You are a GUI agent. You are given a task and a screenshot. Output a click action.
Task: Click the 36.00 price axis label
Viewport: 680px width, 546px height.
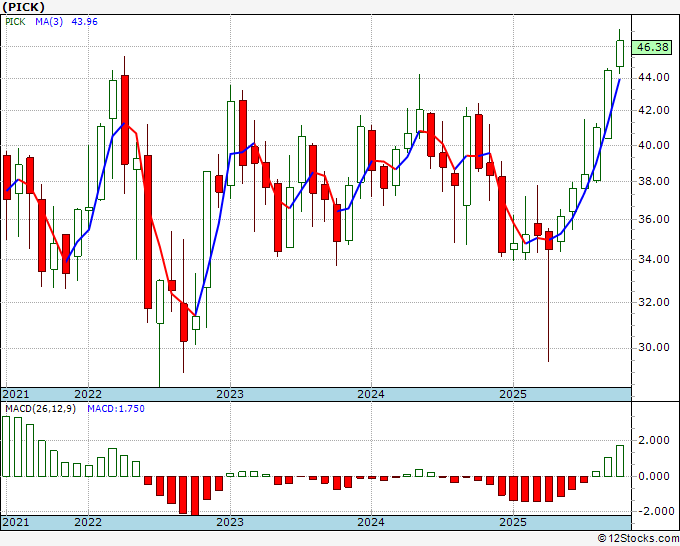(x=654, y=219)
